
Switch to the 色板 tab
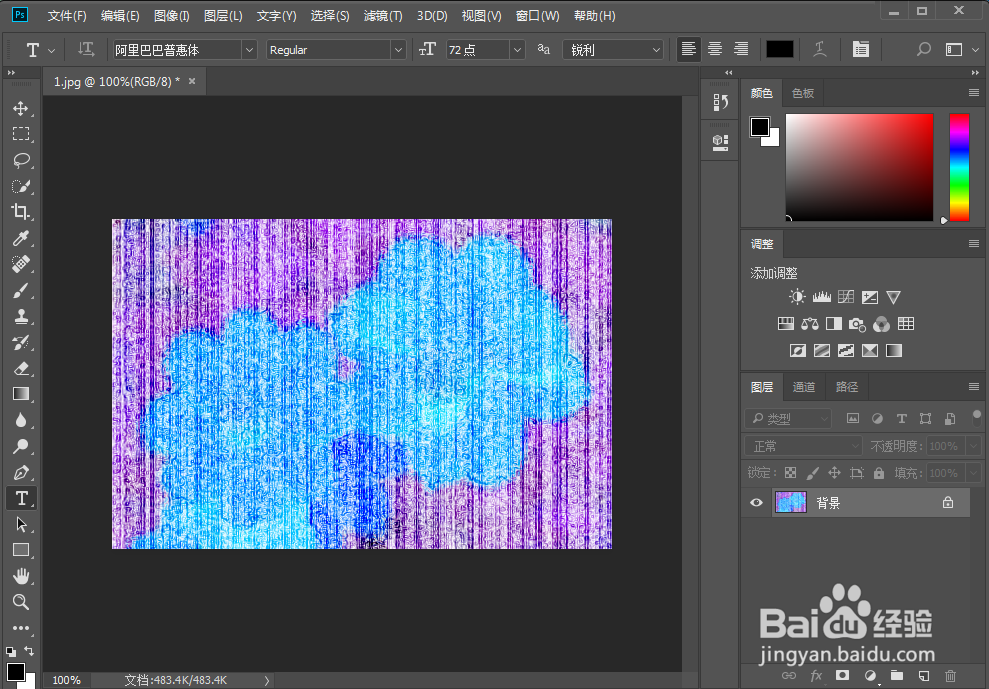point(802,93)
